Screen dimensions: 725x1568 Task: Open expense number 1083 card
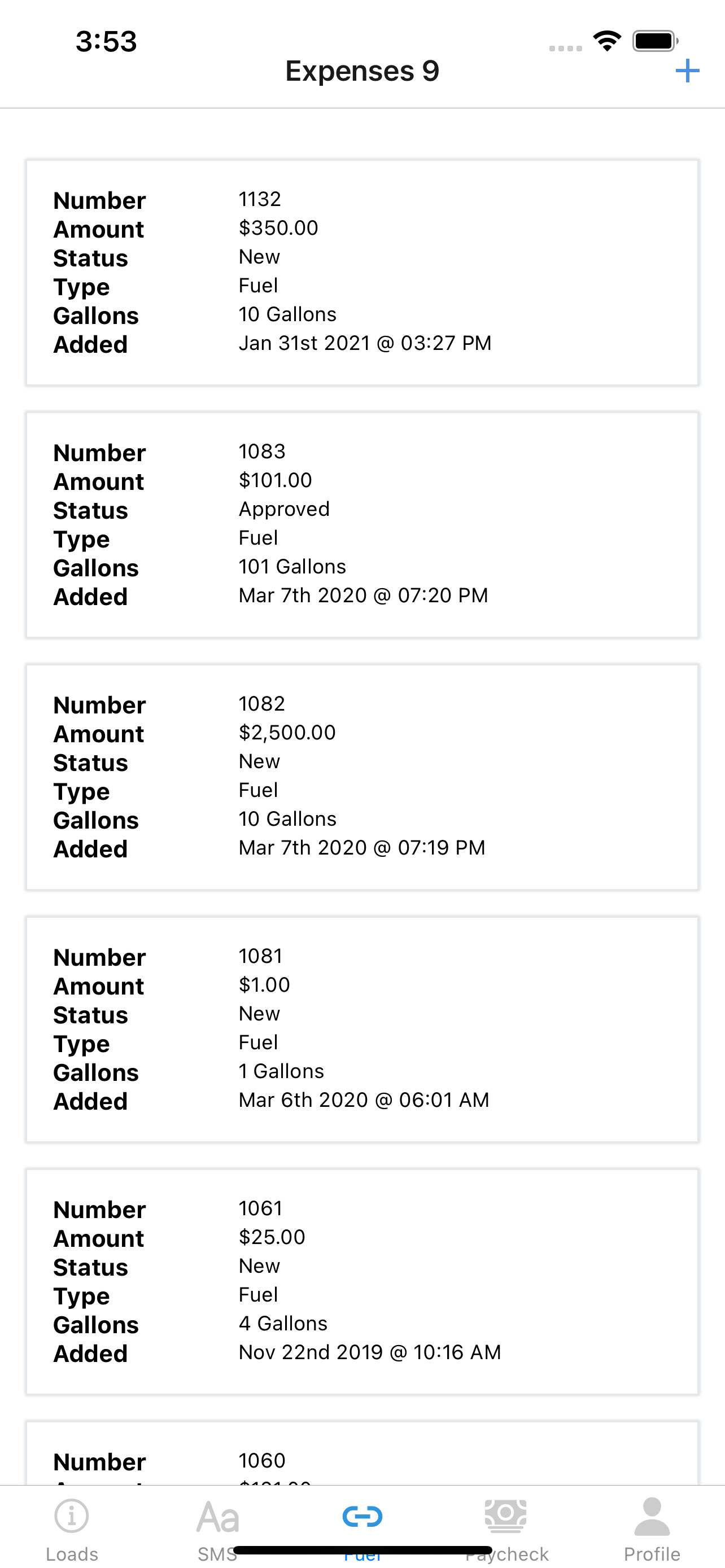click(x=362, y=525)
